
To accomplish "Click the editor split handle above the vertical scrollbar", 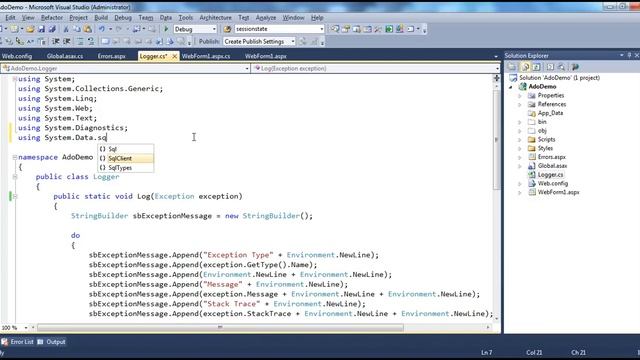I will tap(496, 78).
